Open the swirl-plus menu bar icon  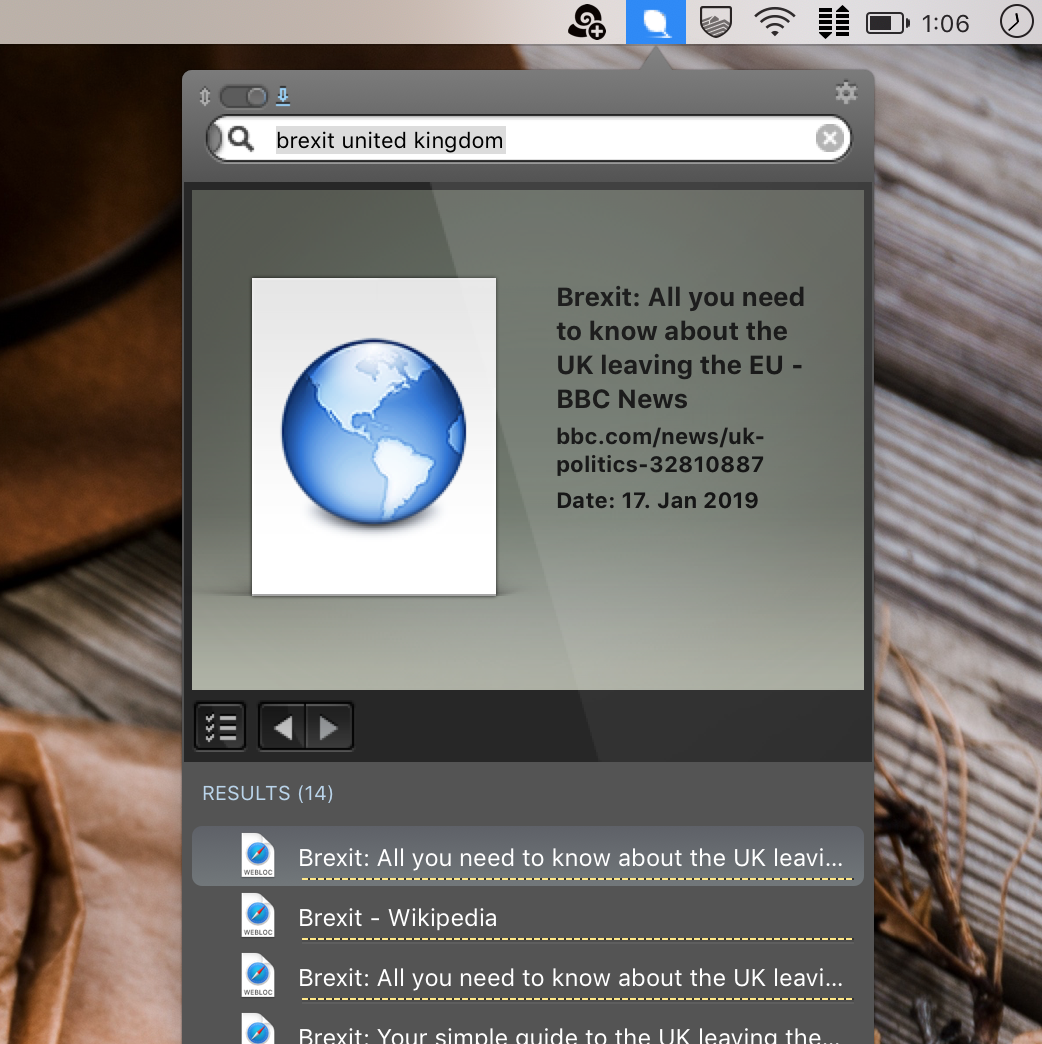coord(587,22)
